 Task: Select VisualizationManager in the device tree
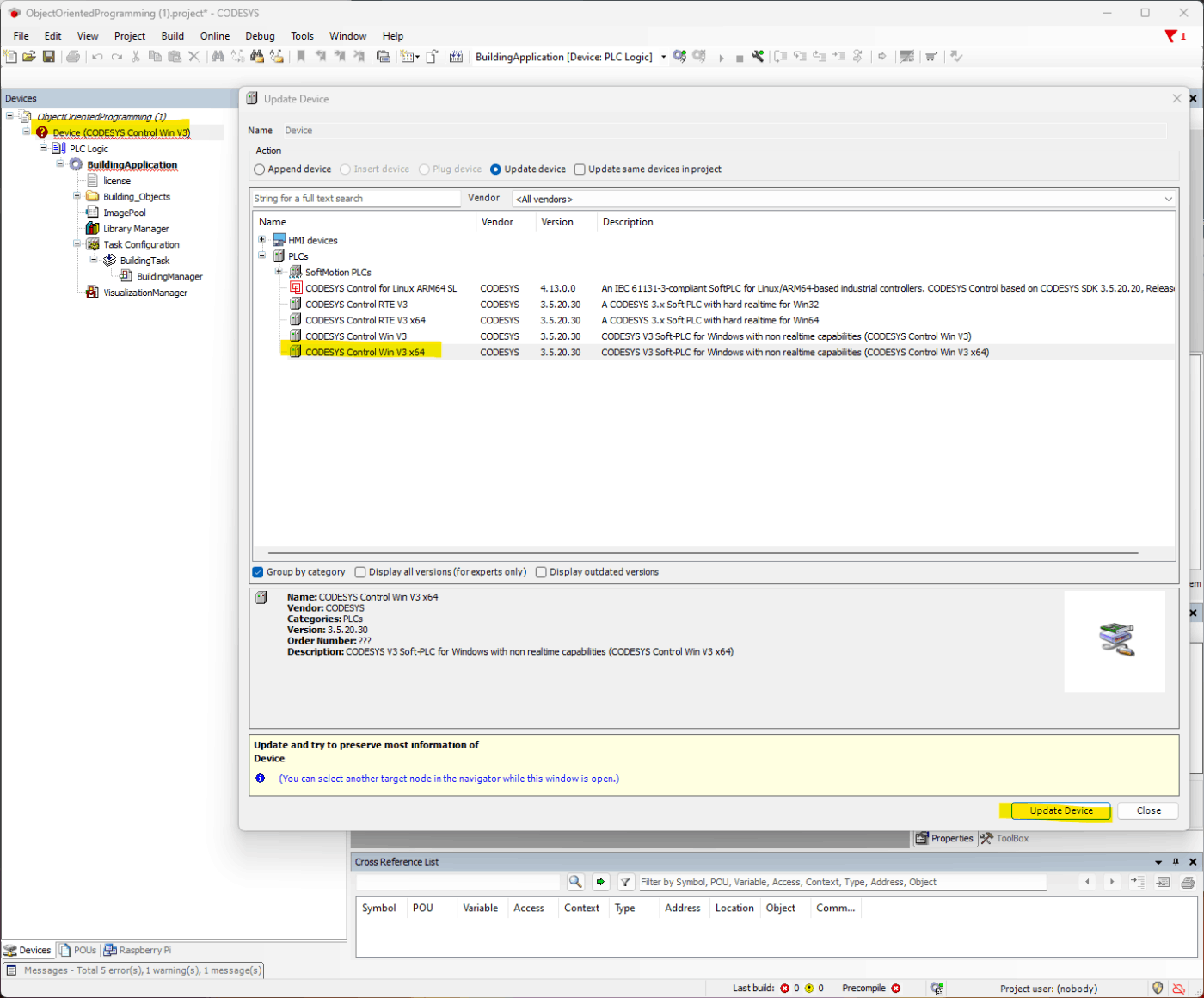145,293
